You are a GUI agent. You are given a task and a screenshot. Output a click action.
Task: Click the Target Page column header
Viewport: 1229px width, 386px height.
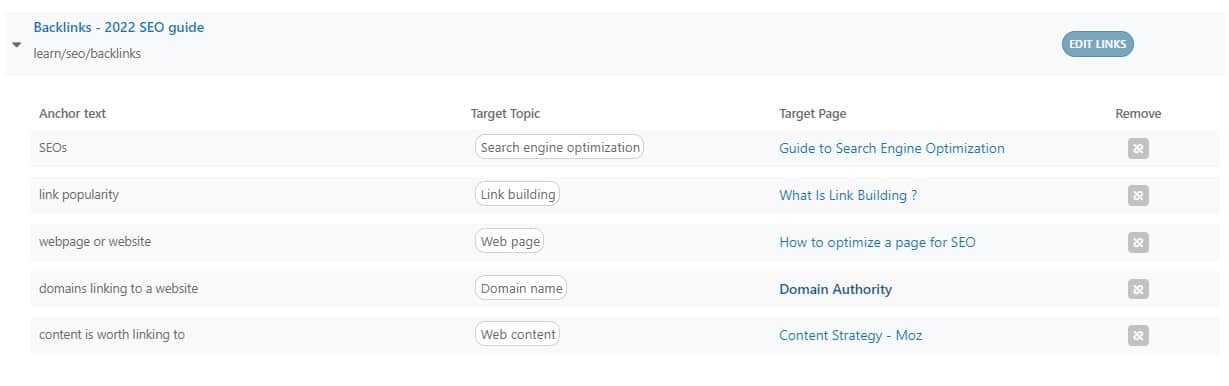point(812,114)
